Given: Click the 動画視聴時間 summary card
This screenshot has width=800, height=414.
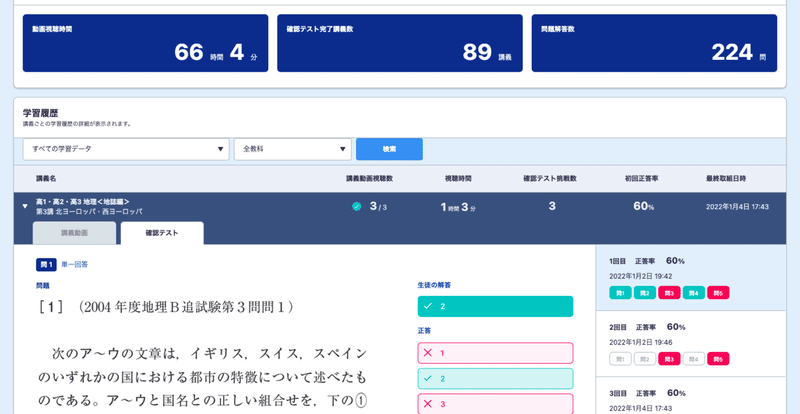Looking at the screenshot, I should (145, 43).
